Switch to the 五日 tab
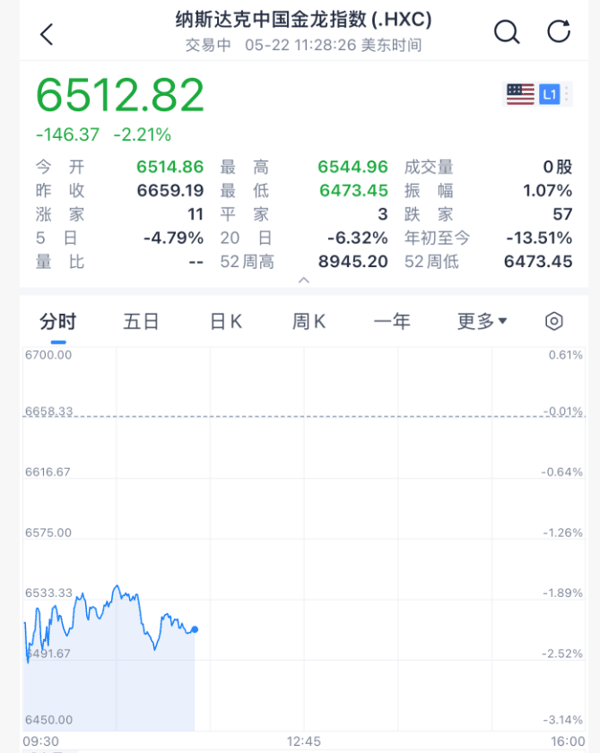 (141, 321)
